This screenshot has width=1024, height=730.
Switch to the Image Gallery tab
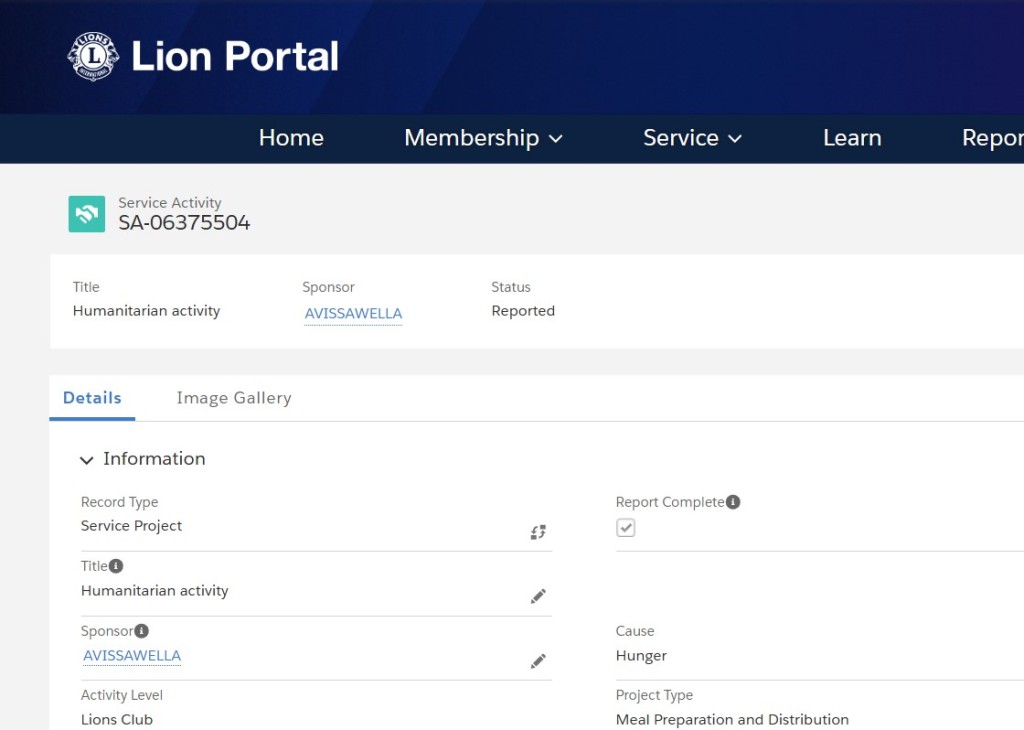[234, 398]
